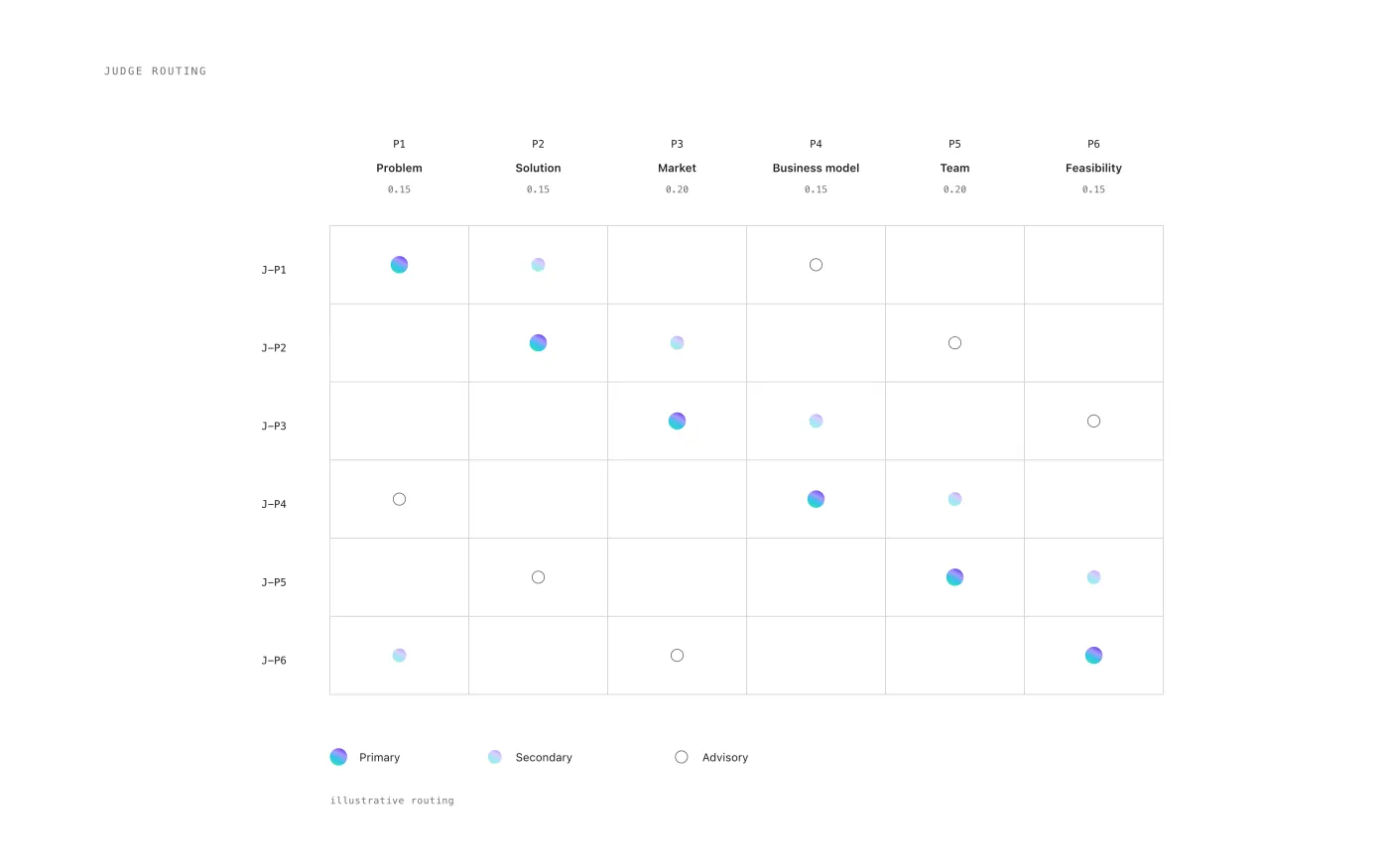Select the 'Market' column header
Viewport: 1389px width, 868px height.
(677, 169)
